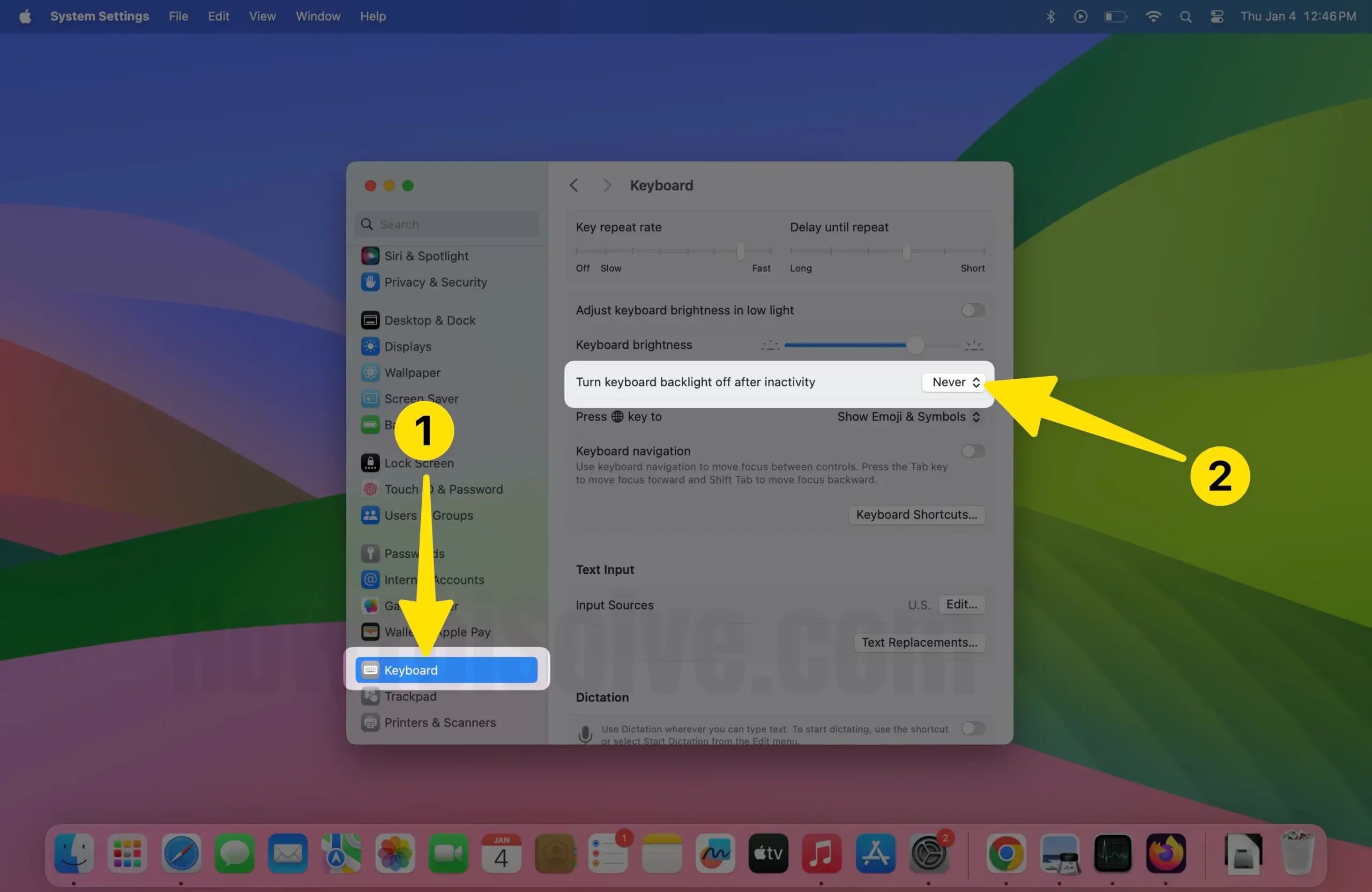The image size is (1372, 892).
Task: Launch Firefox from the Dock
Action: (1166, 853)
